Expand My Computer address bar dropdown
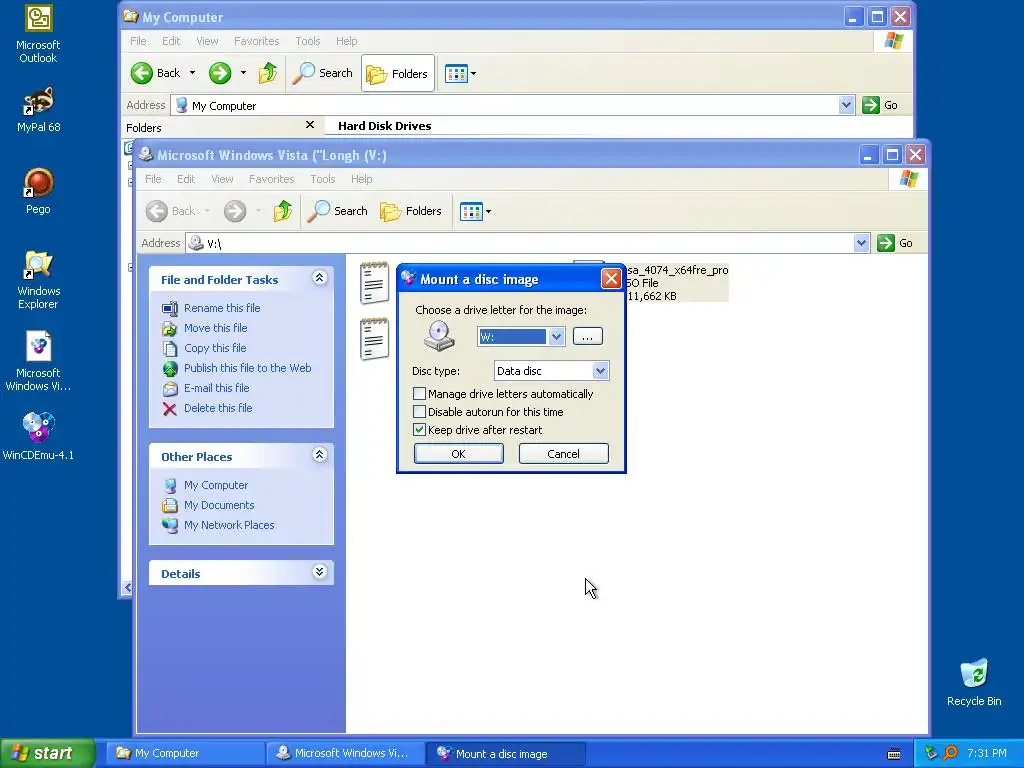Viewport: 1024px width, 768px height. pyautogui.click(x=846, y=105)
